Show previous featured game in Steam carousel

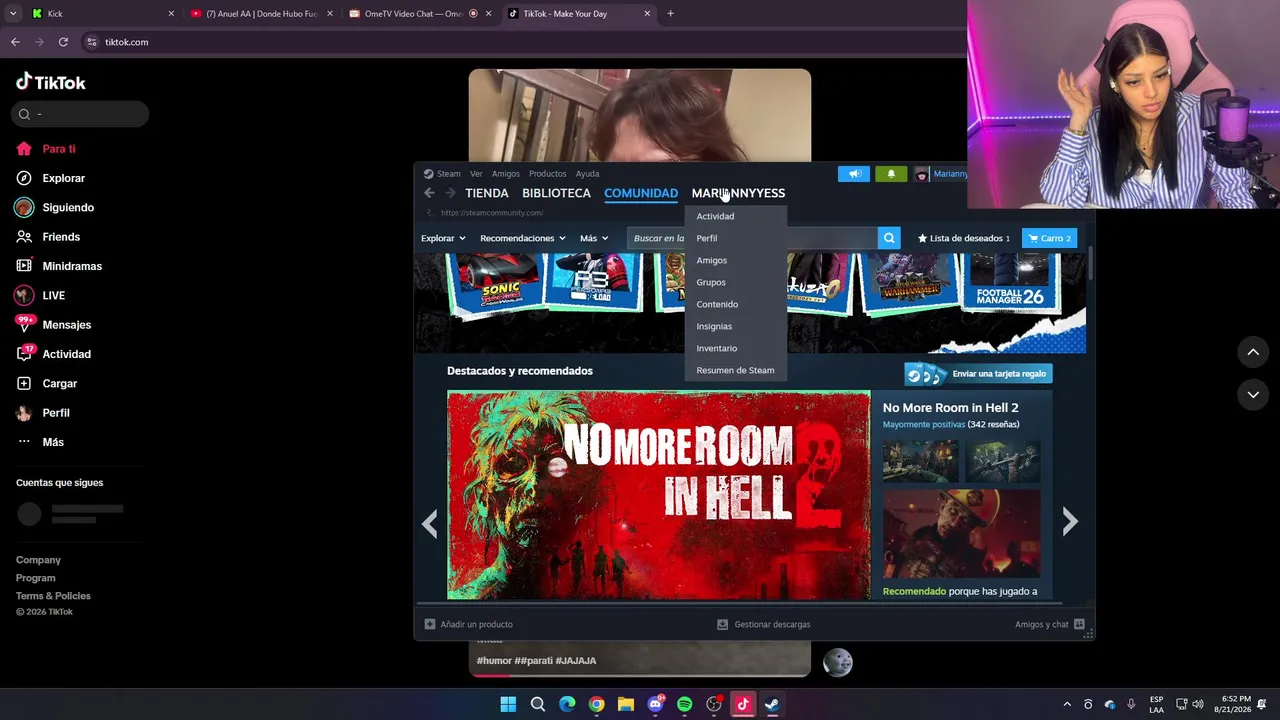(x=430, y=522)
